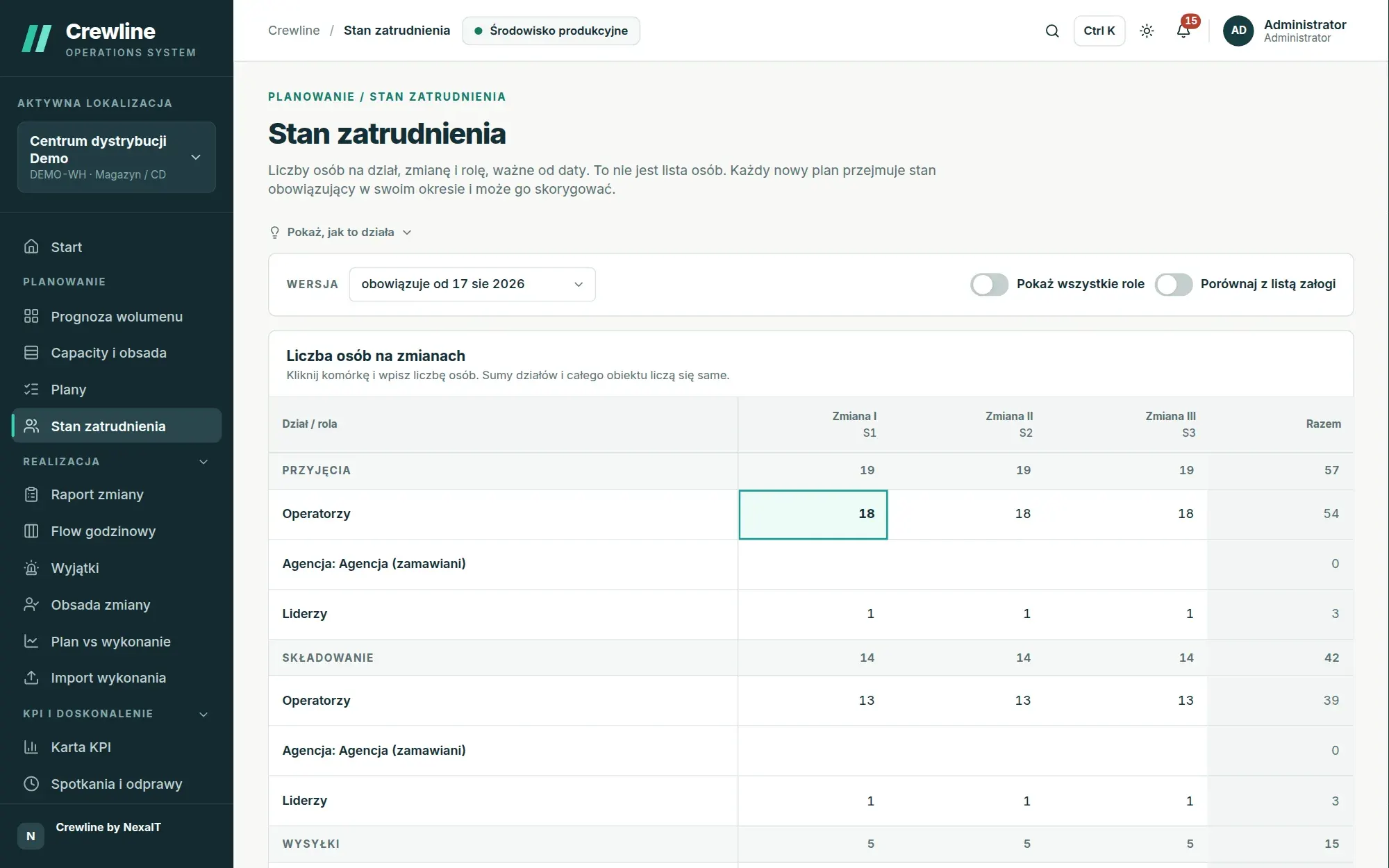Open the Wersja date dropdown
Screen dimensions: 1389x868
pos(472,284)
